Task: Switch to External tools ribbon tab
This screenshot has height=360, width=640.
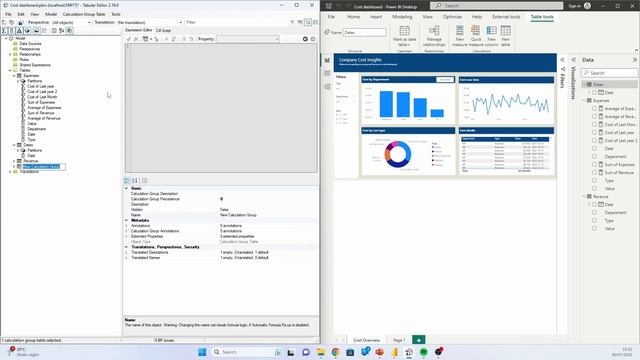Action: pos(506,17)
